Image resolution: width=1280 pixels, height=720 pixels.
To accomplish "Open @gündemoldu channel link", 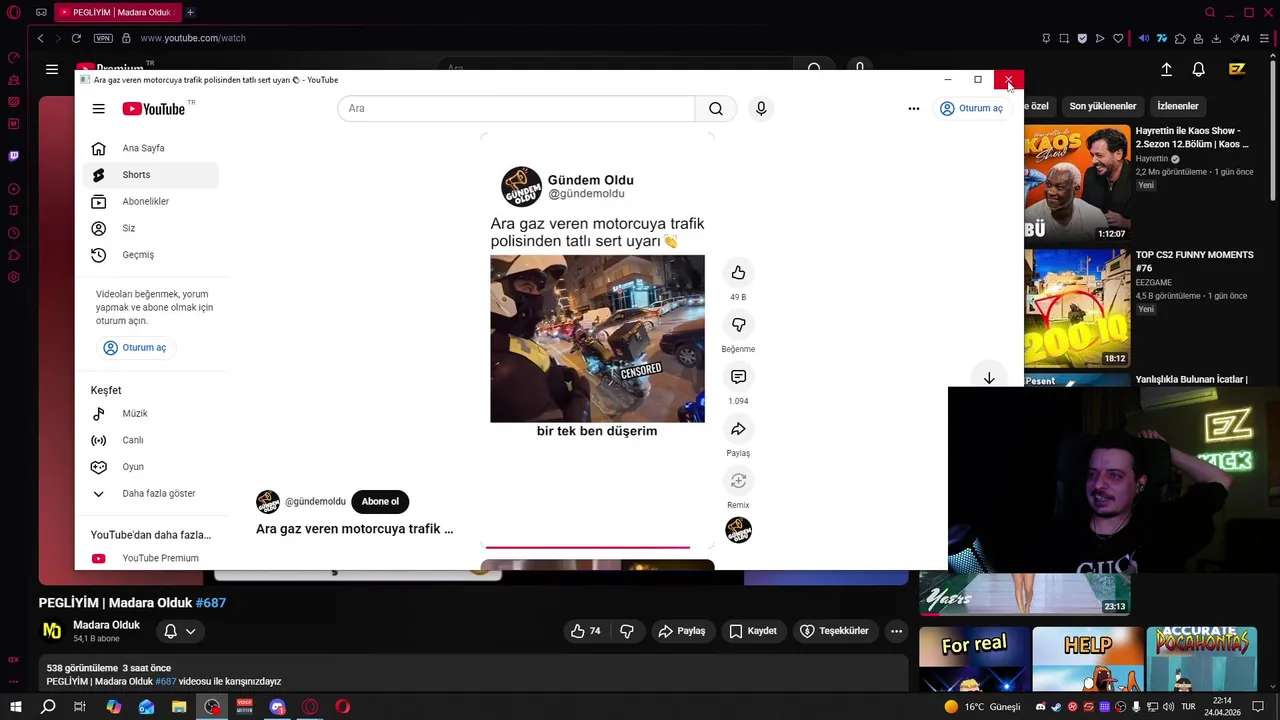I will coord(315,502).
